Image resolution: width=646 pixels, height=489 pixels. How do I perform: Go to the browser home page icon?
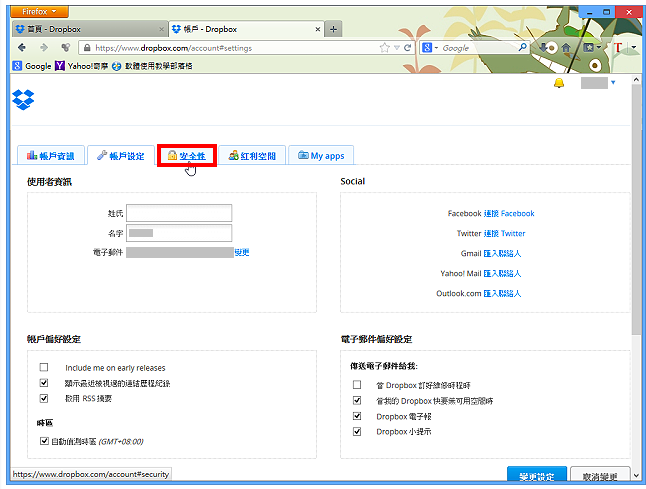coord(566,48)
